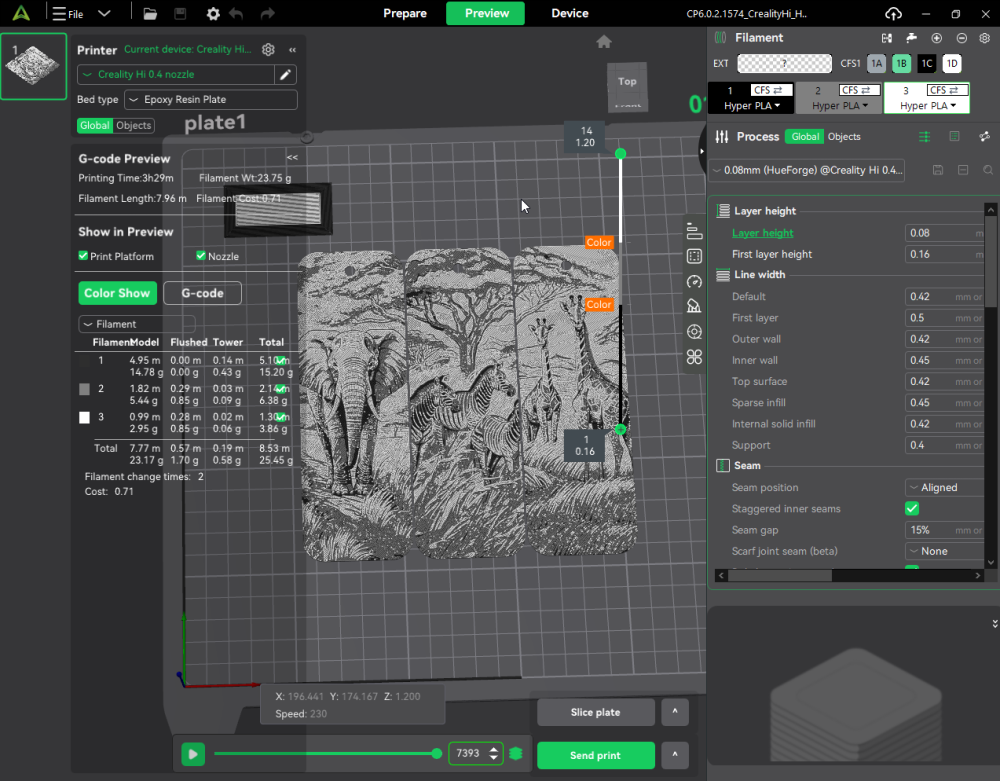Select the G-code tab

[202, 293]
